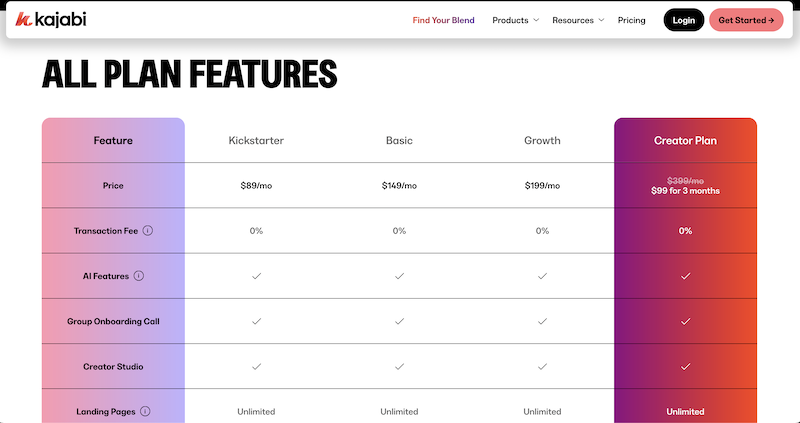800x423 pixels.
Task: Select the Creator Plan column header
Action: (x=685, y=140)
